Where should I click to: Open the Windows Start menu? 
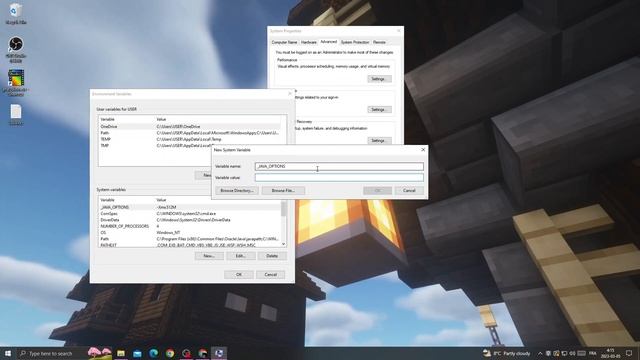(x=7, y=353)
